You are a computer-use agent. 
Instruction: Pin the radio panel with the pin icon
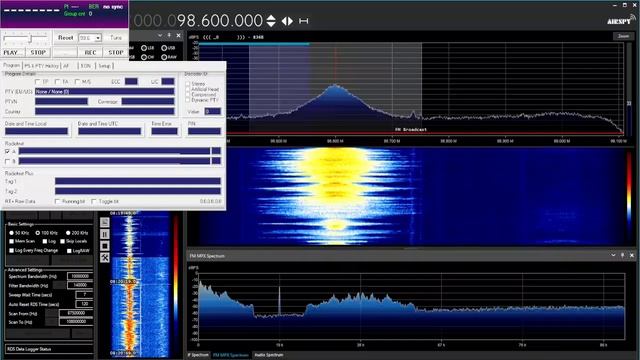coord(169,36)
